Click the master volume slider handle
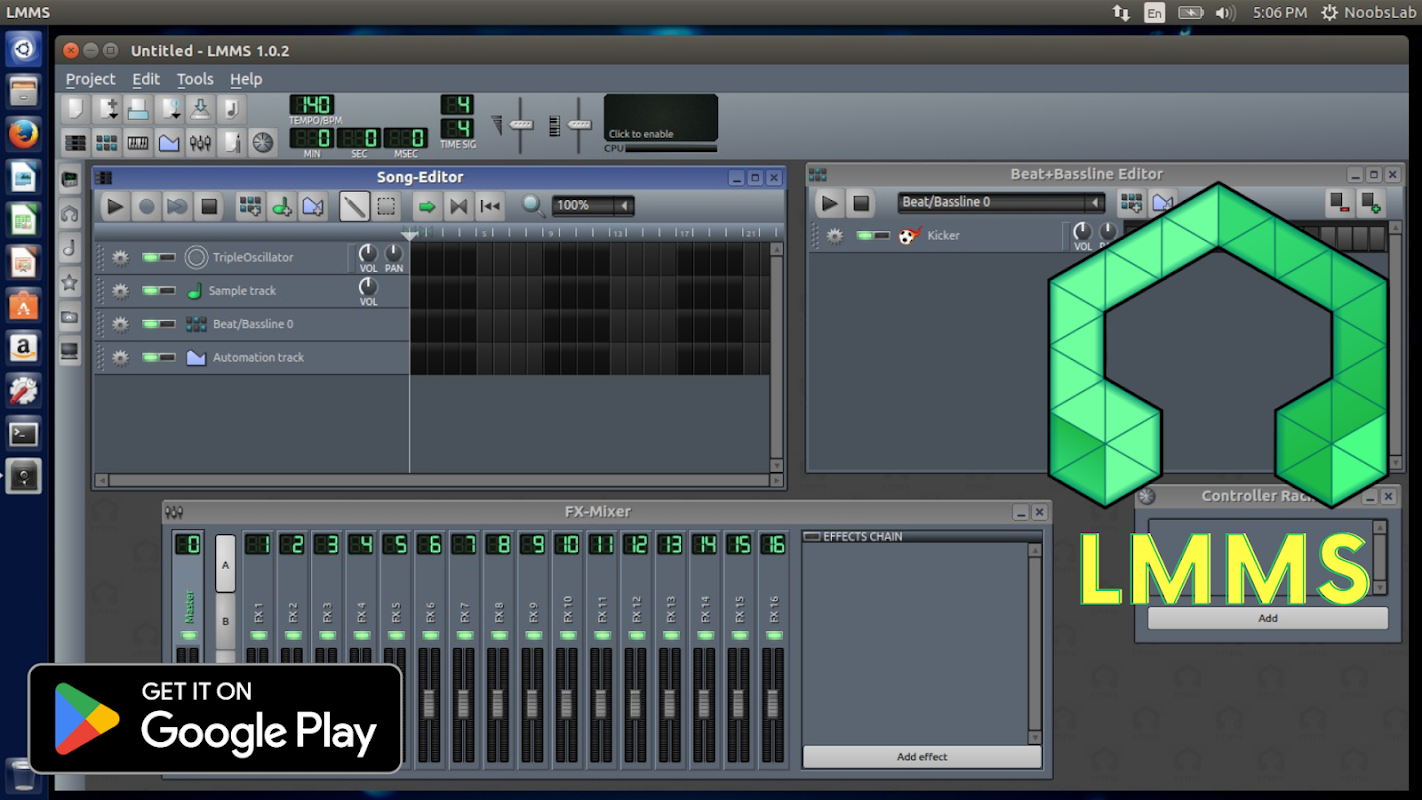Screen dimensions: 1422x800 tap(521, 124)
